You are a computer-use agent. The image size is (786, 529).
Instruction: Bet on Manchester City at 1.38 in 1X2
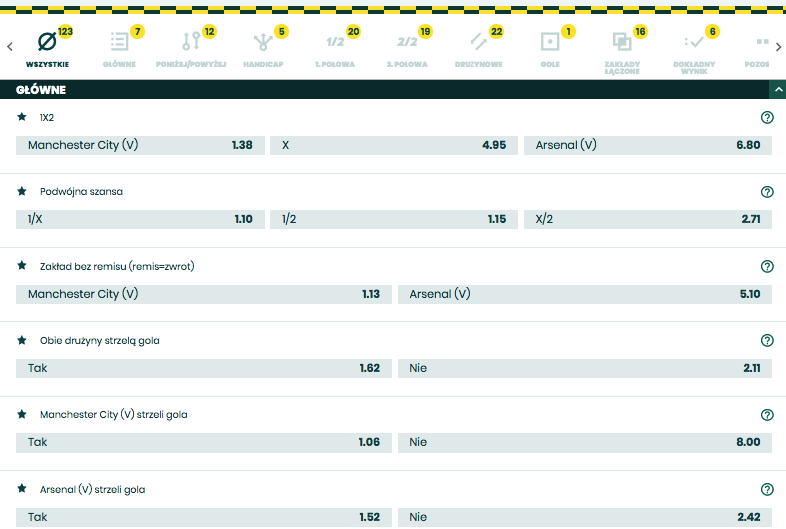coord(140,145)
